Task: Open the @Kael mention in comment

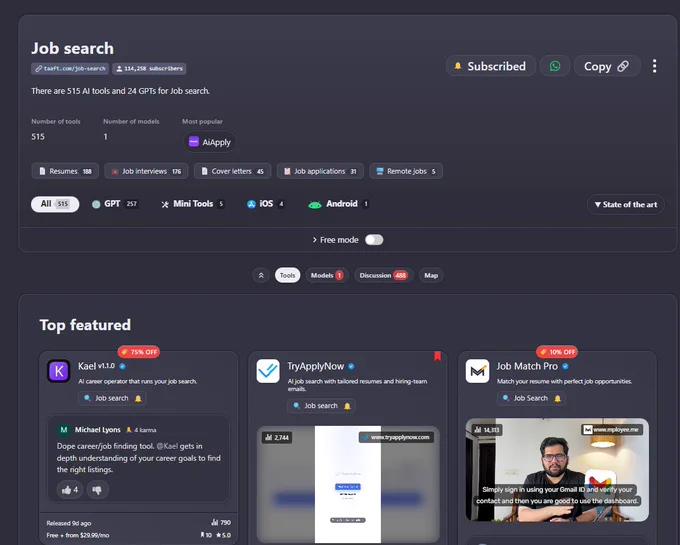Action: pos(167,446)
